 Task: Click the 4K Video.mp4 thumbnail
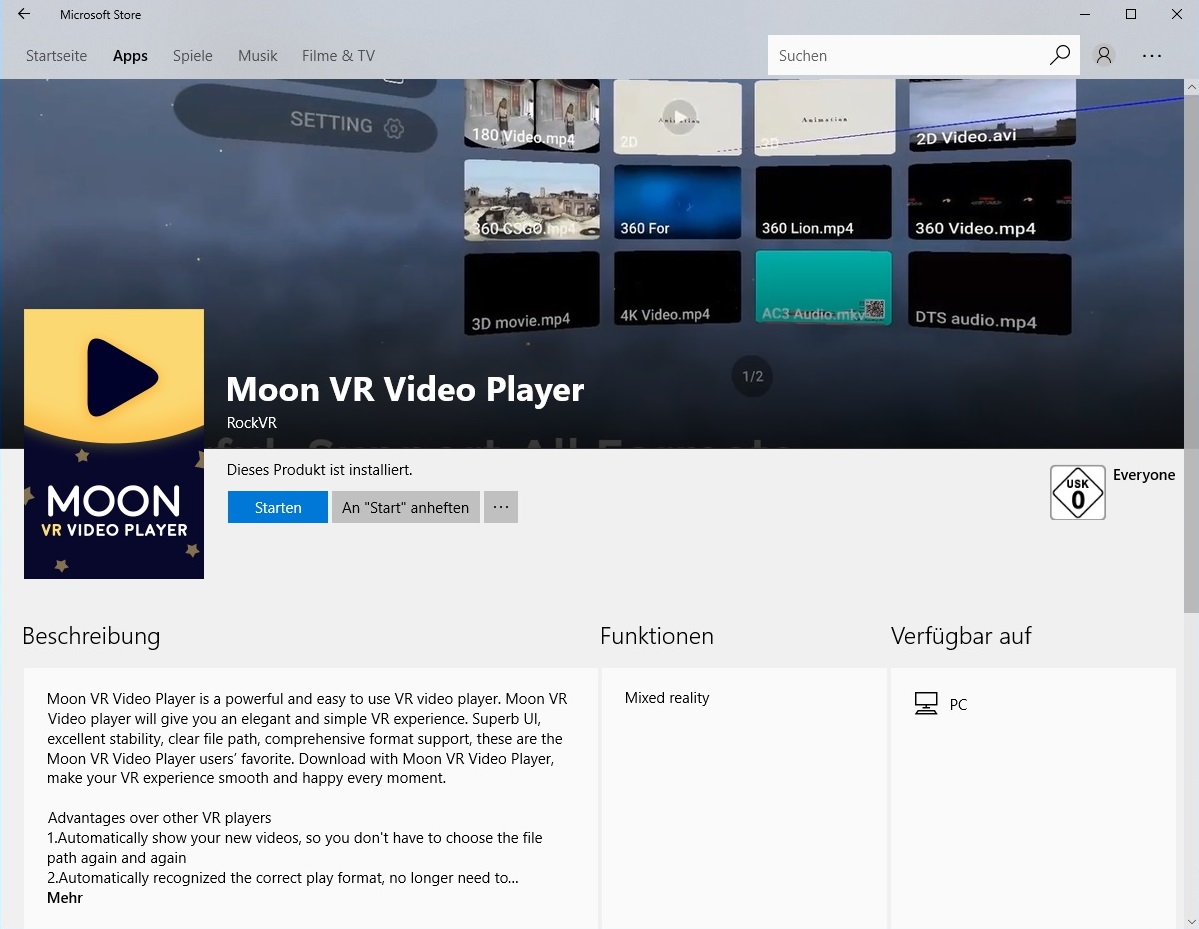[x=677, y=287]
